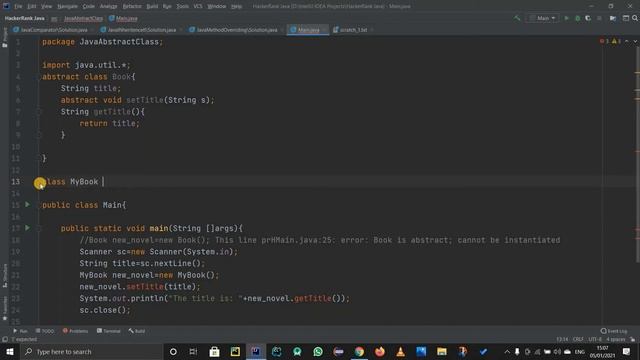Image resolution: width=640 pixels, height=360 pixels.
Task: Open the Event Log
Action: point(614,331)
